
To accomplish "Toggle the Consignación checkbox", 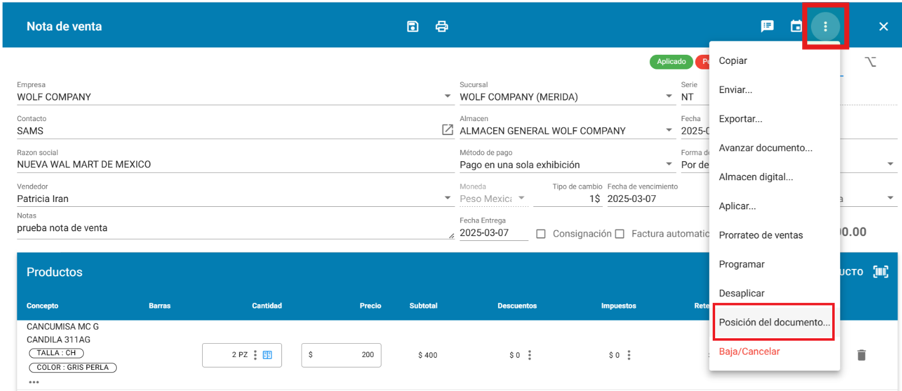I will click(x=540, y=234).
